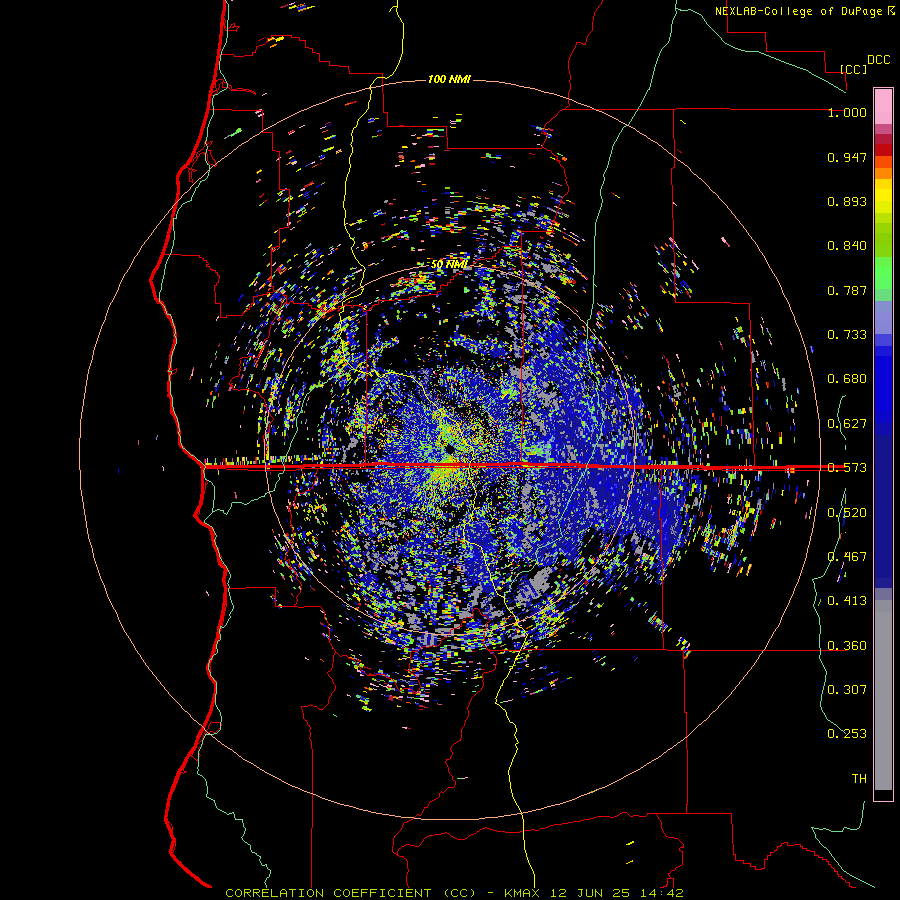The width and height of the screenshot is (900, 900).
Task: Click the 0.360 legend value
Action: click(847, 646)
